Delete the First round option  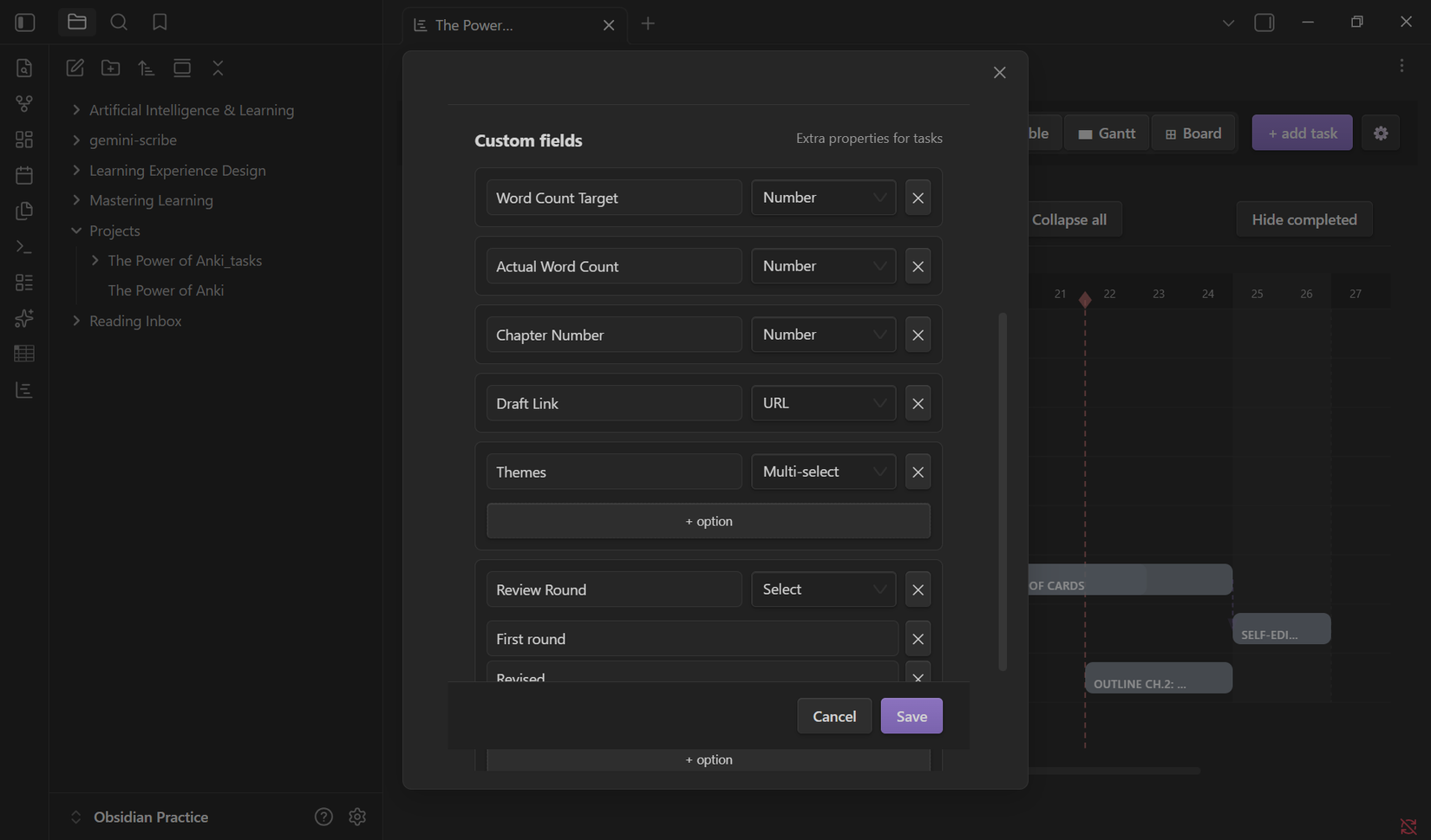point(918,639)
